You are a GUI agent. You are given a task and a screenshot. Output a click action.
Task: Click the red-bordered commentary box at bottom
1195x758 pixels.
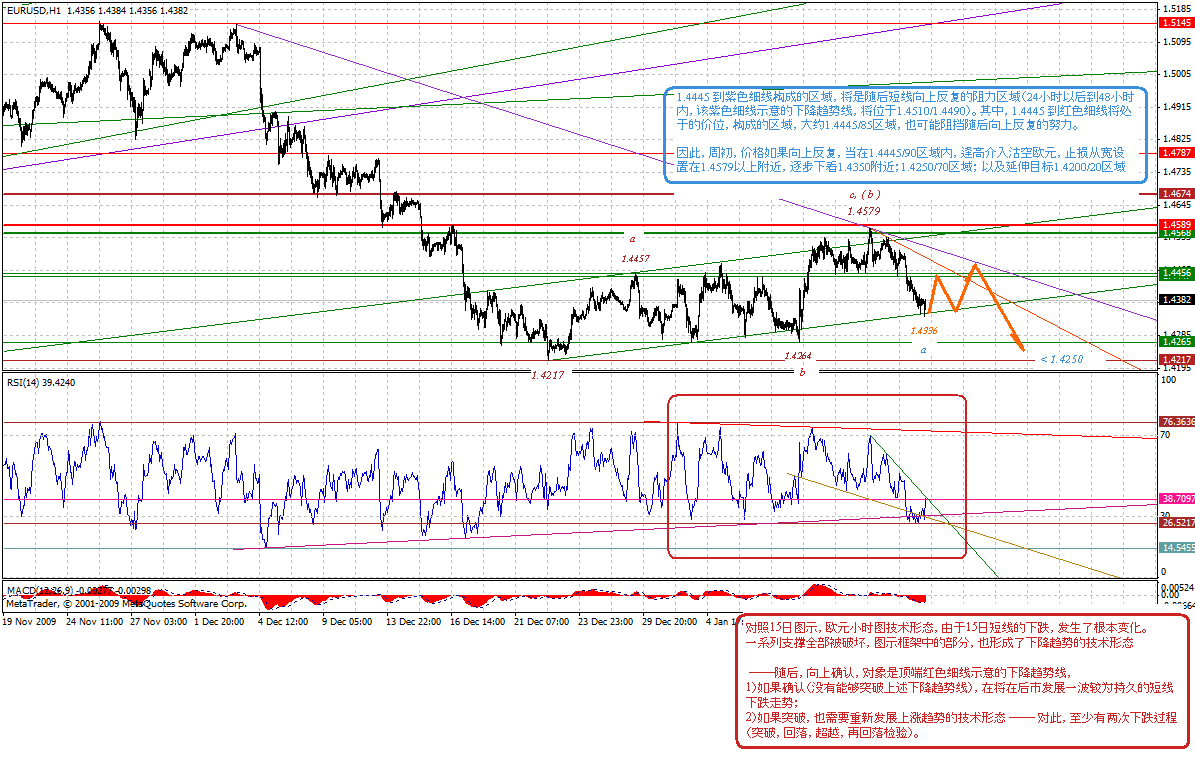tap(963, 681)
